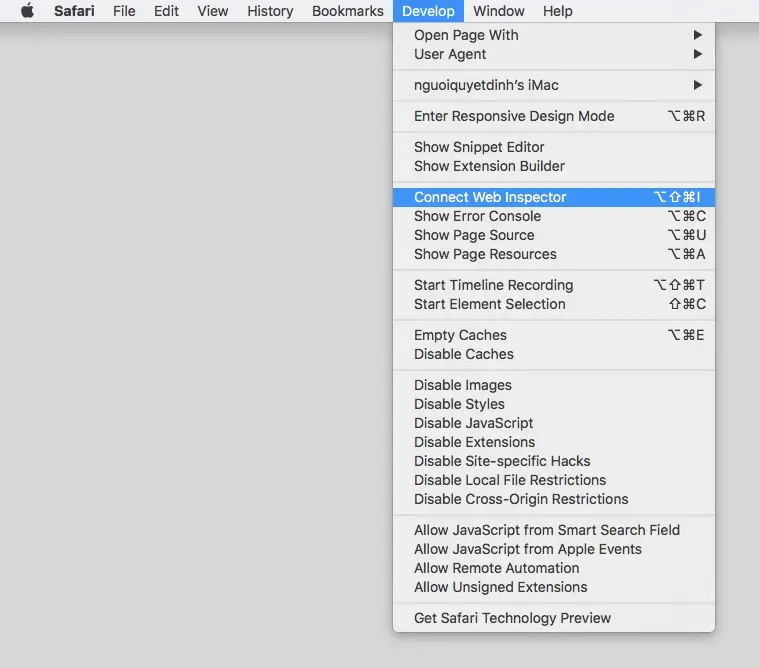
Task: Toggle Disable Caches
Action: tap(554, 354)
